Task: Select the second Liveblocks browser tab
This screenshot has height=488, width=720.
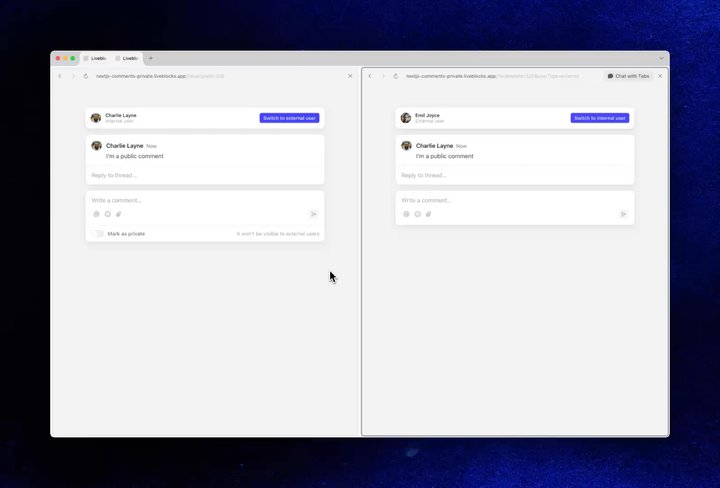Action: [127, 58]
